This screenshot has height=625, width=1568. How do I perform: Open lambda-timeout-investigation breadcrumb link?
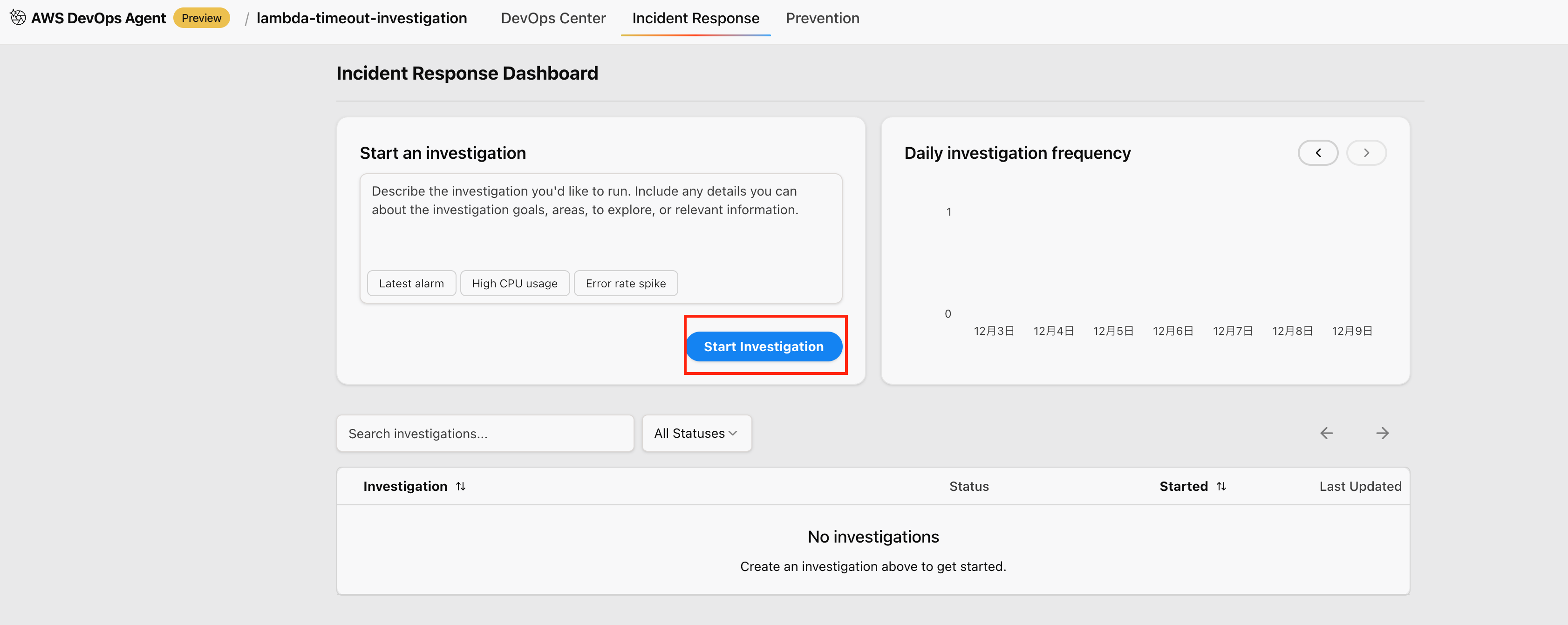pos(361,18)
